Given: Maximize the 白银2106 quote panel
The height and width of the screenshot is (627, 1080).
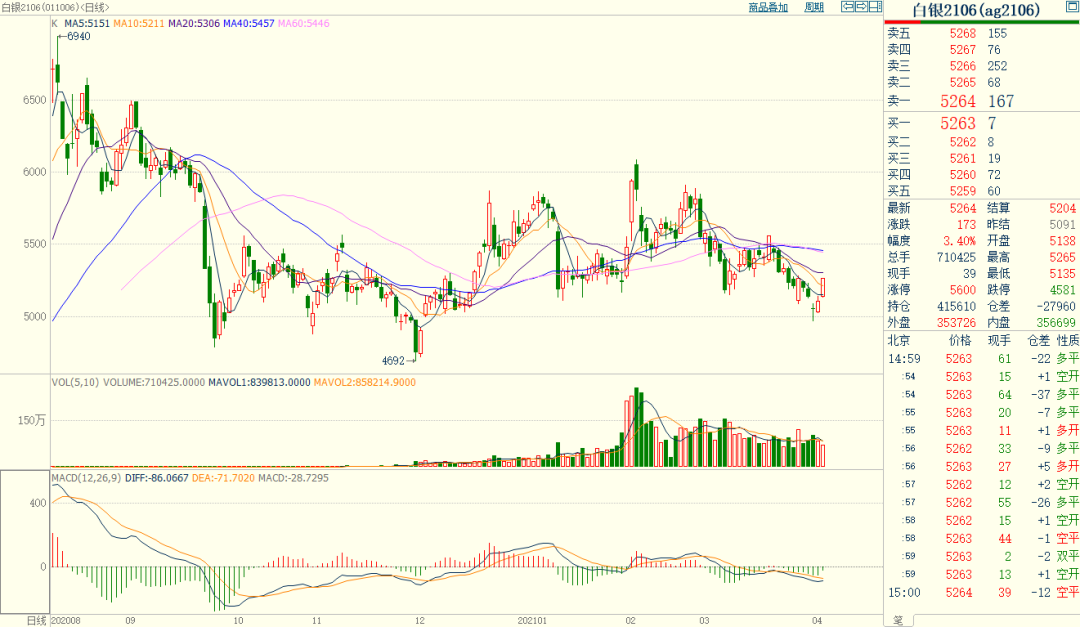Looking at the screenshot, I should click(x=1072, y=7).
